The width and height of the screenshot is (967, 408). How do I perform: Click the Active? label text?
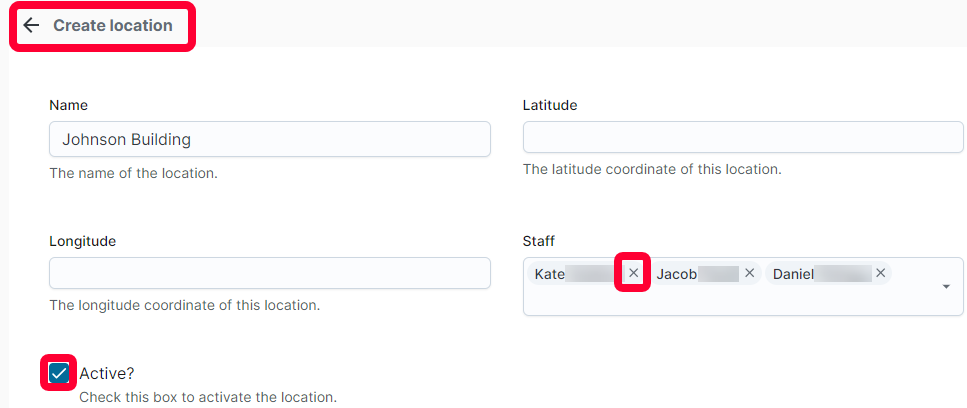click(x=107, y=373)
